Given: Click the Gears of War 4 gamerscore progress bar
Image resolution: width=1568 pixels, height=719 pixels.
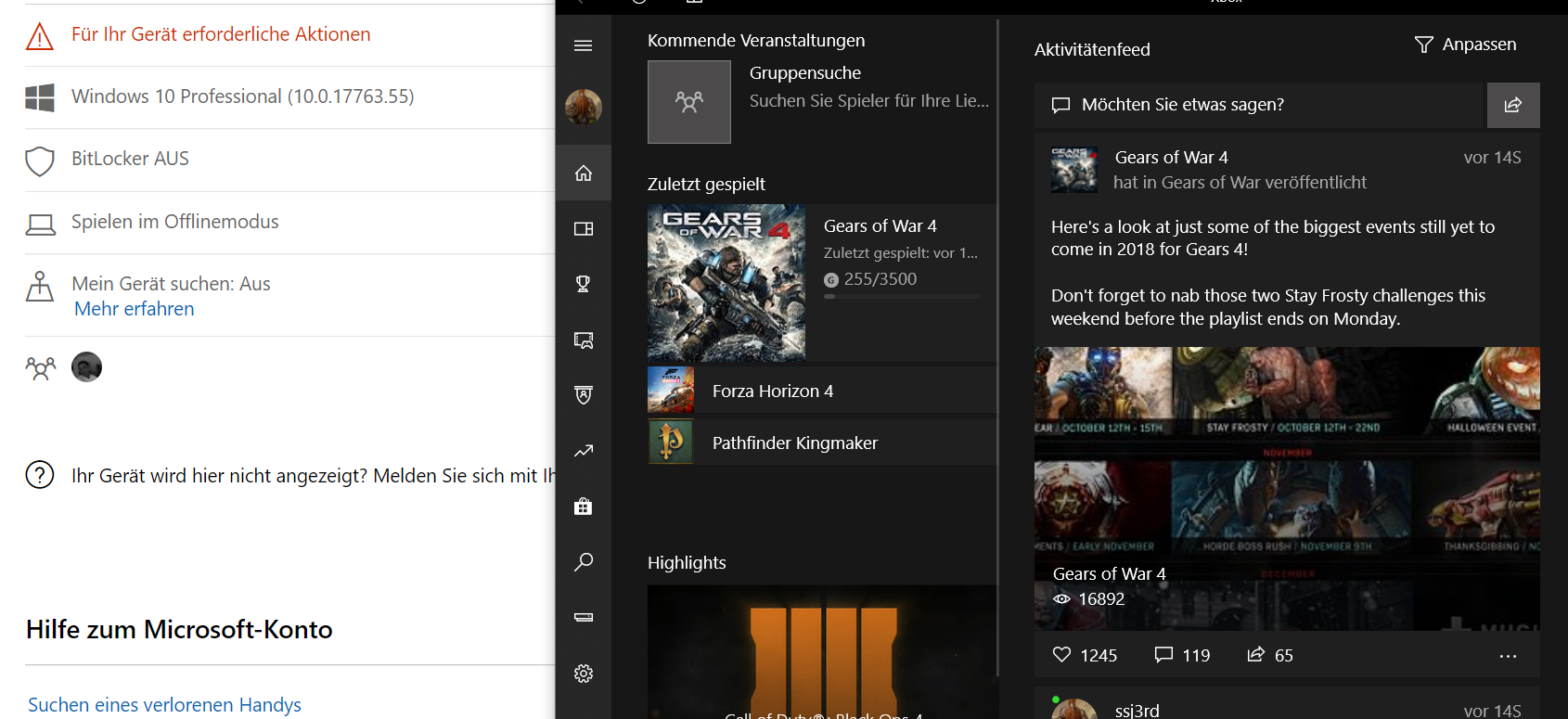Looking at the screenshot, I should tap(902, 297).
